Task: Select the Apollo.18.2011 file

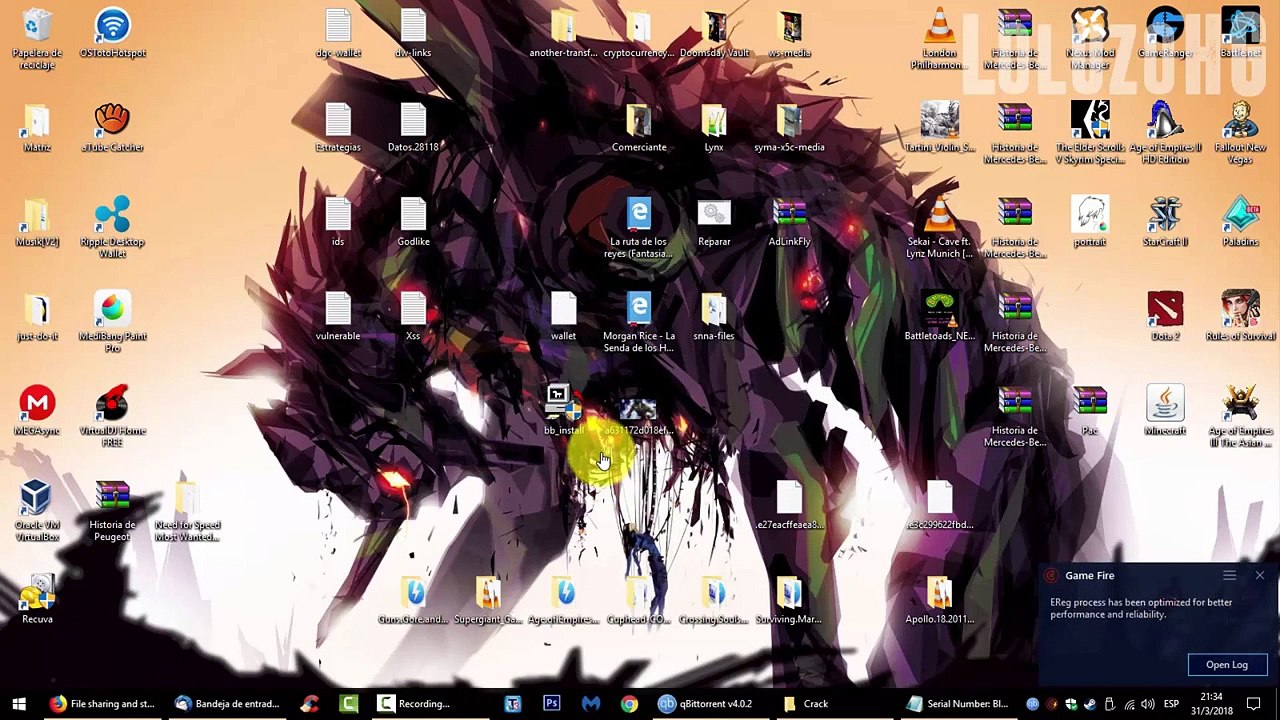Action: 939,600
